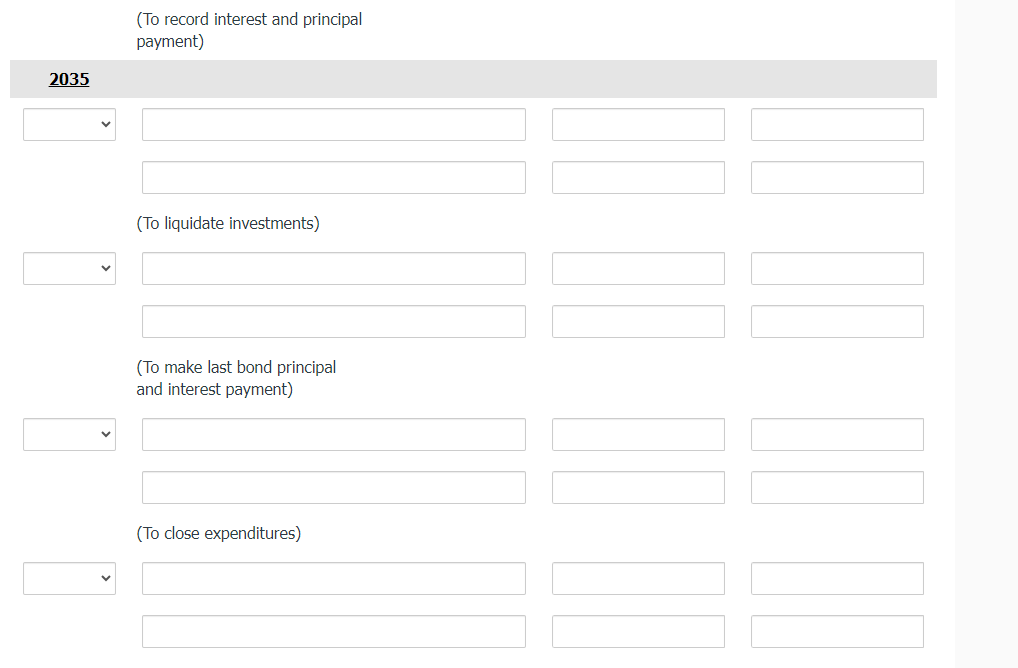Click the second account field of the liquidate investments entry
Viewport: 1018px width, 668px height.
[333, 177]
